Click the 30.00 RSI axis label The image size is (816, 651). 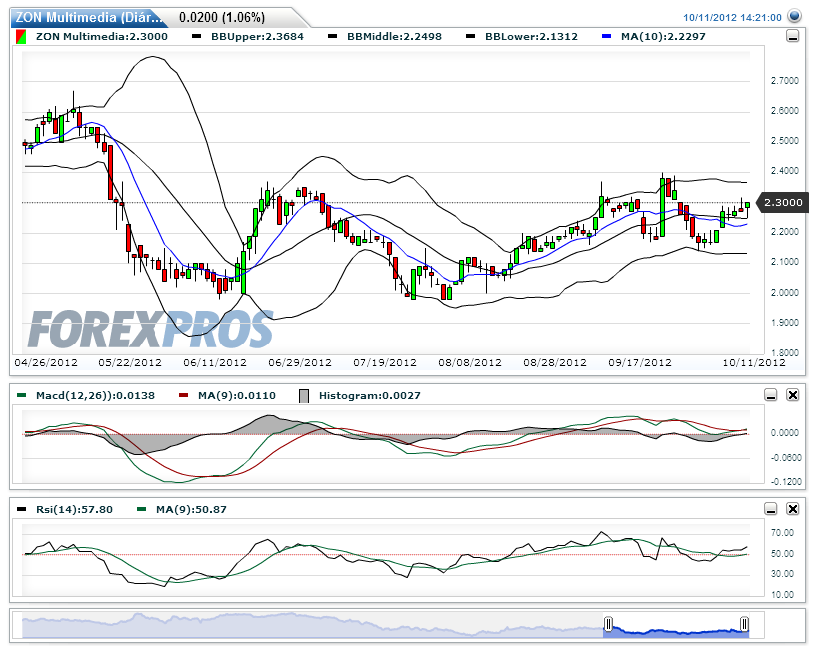(x=783, y=574)
